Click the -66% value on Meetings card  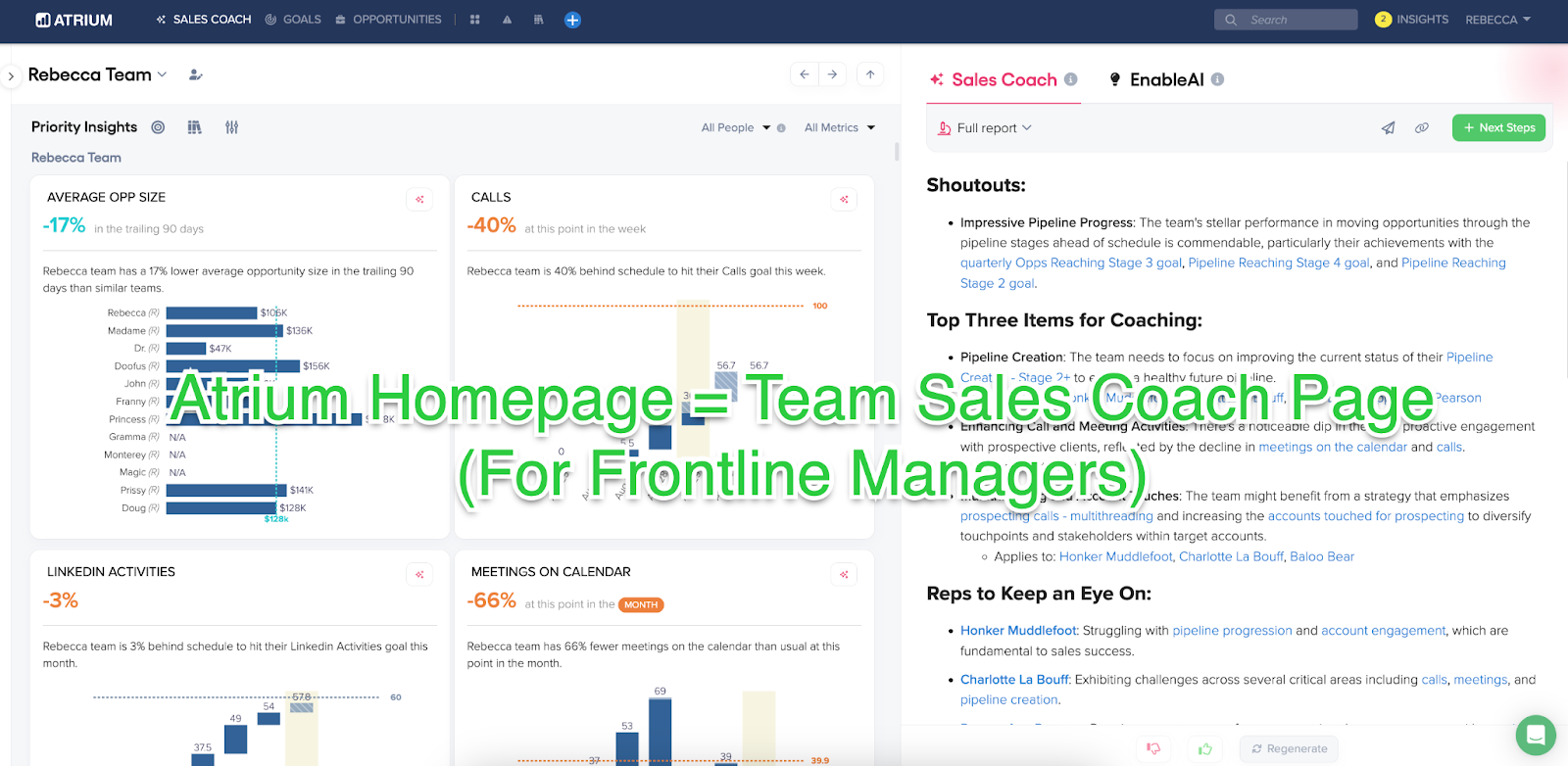pyautogui.click(x=491, y=600)
